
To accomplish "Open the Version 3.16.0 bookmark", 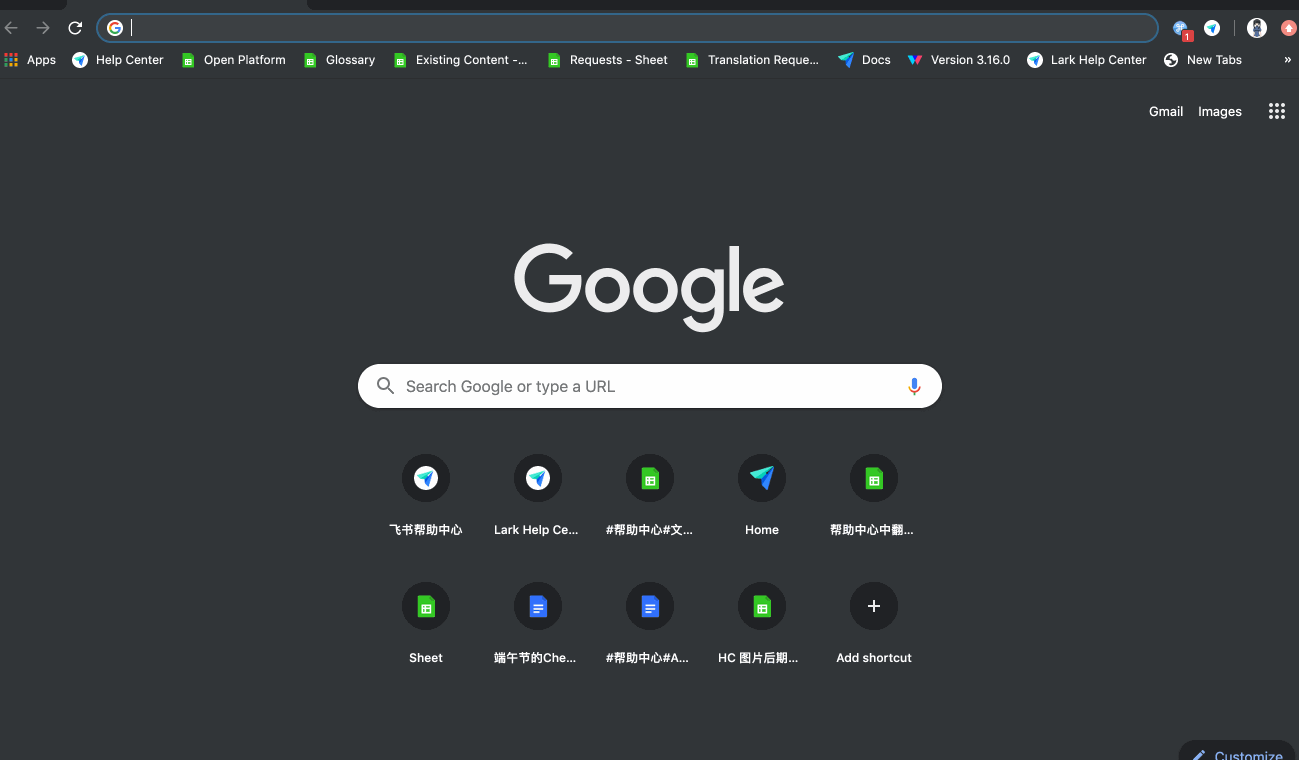I will click(x=958, y=60).
